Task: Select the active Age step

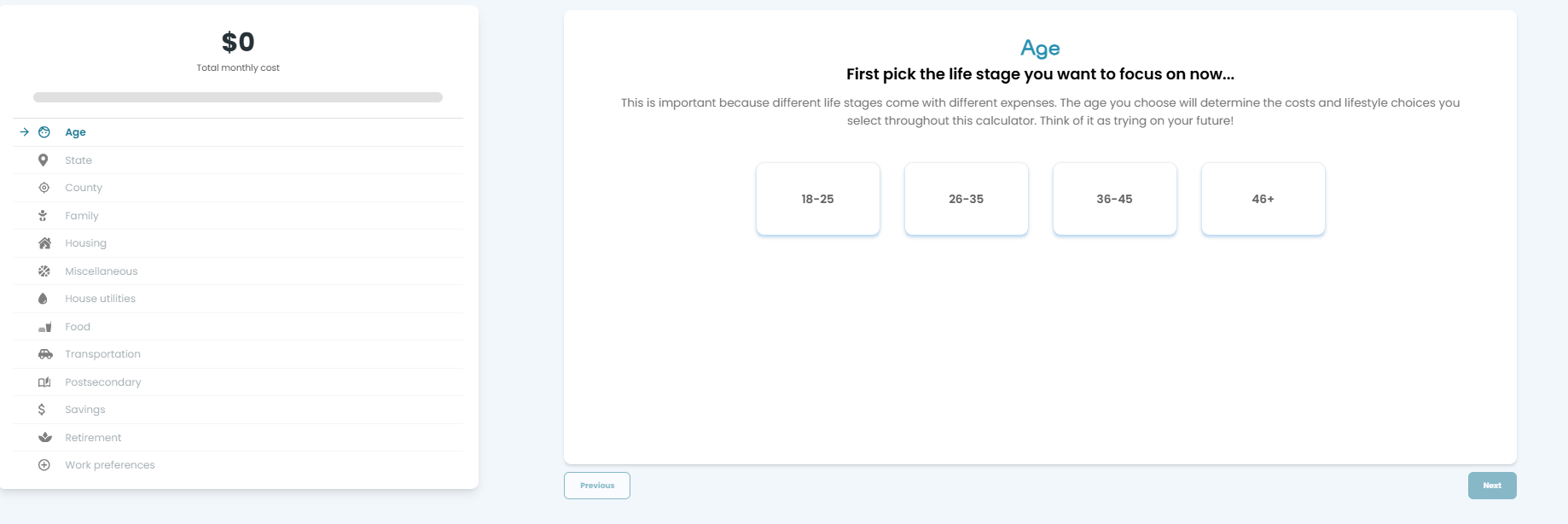Action: pos(238,132)
